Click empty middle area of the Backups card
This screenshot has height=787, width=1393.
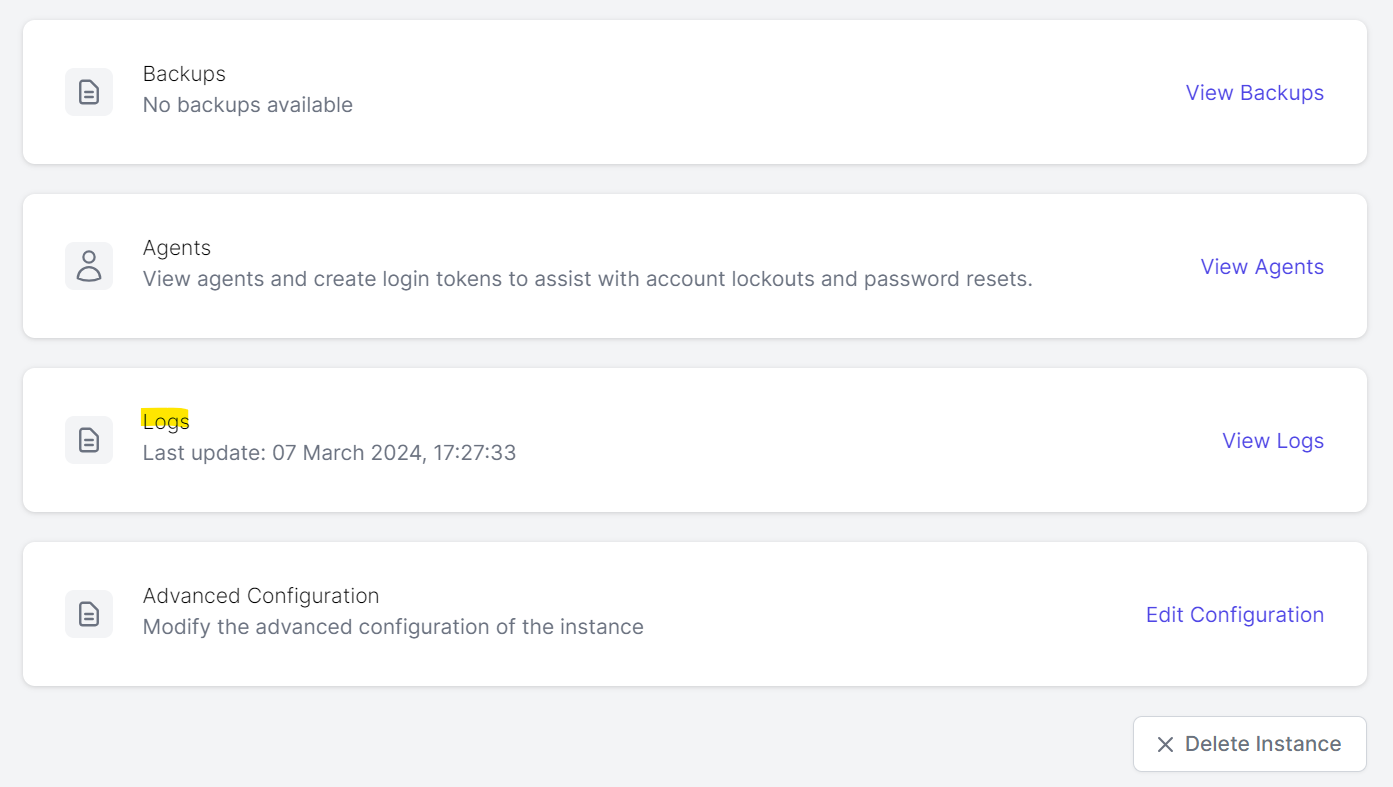click(x=760, y=92)
